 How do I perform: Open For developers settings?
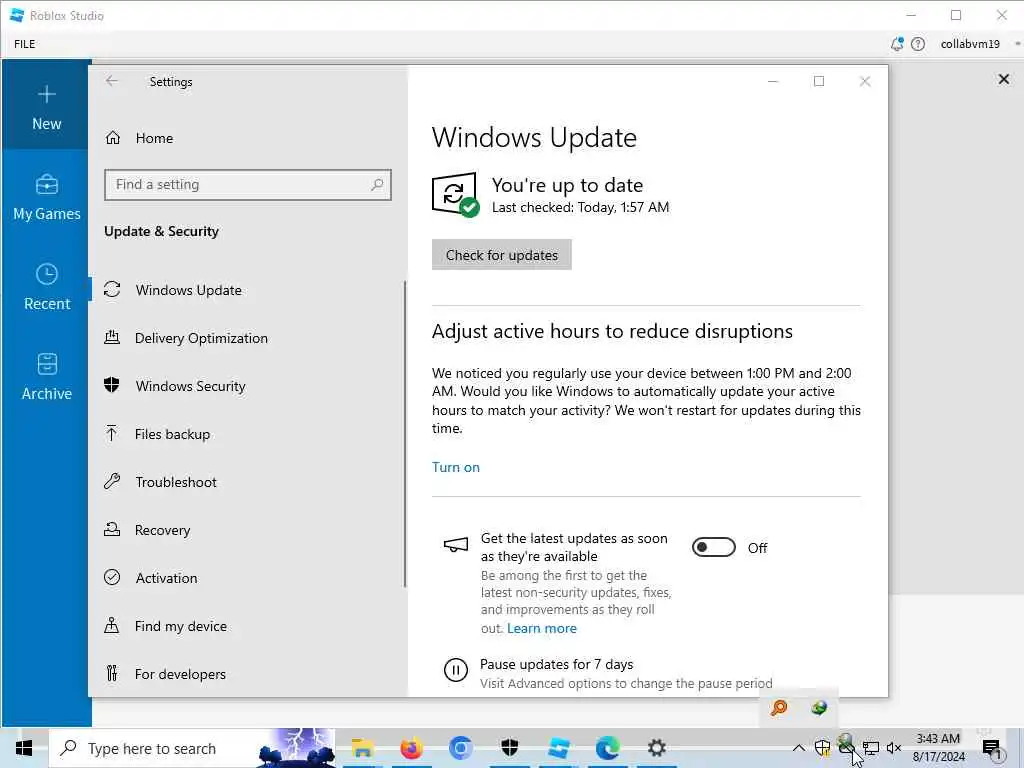pos(248,674)
